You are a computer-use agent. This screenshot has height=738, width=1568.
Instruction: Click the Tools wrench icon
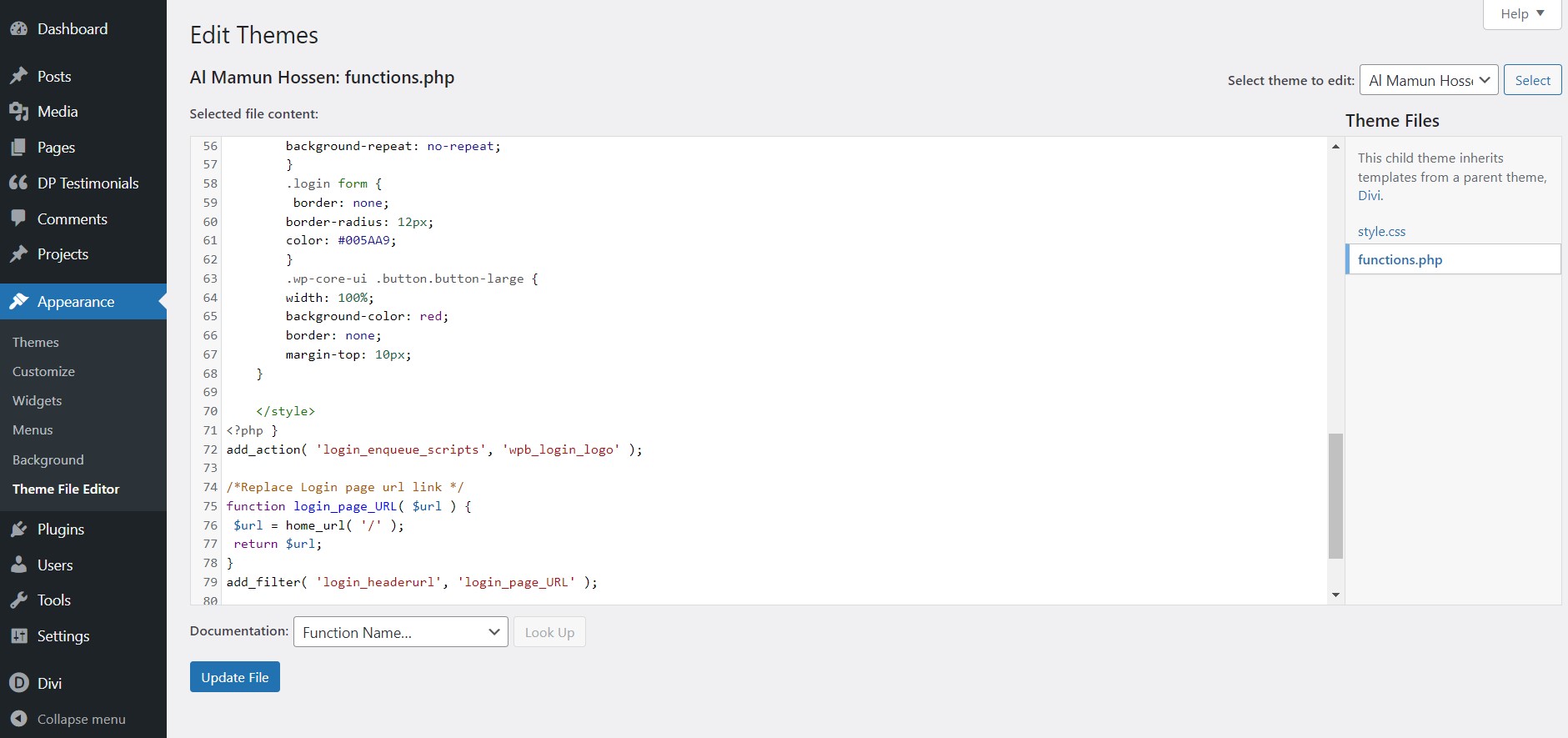[x=18, y=600]
